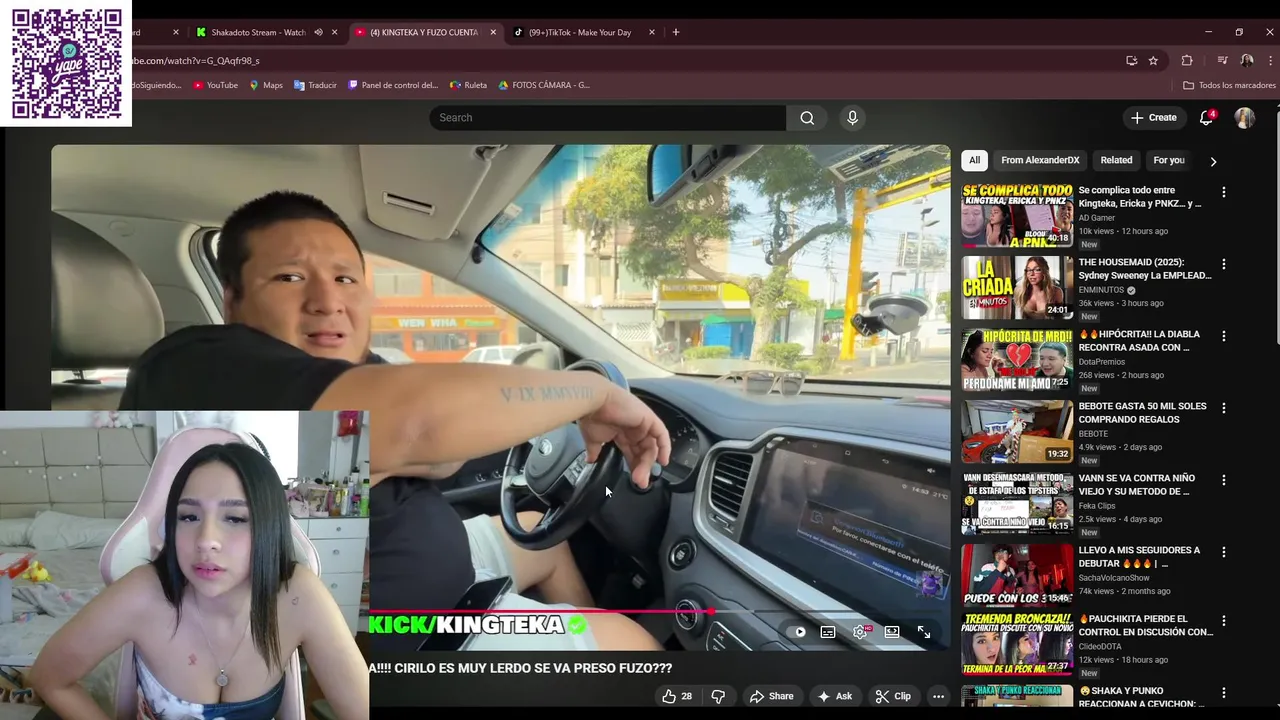The width and height of the screenshot is (1280, 720).
Task: Open SachaVolcanoShow channel name
Action: click(x=1114, y=578)
